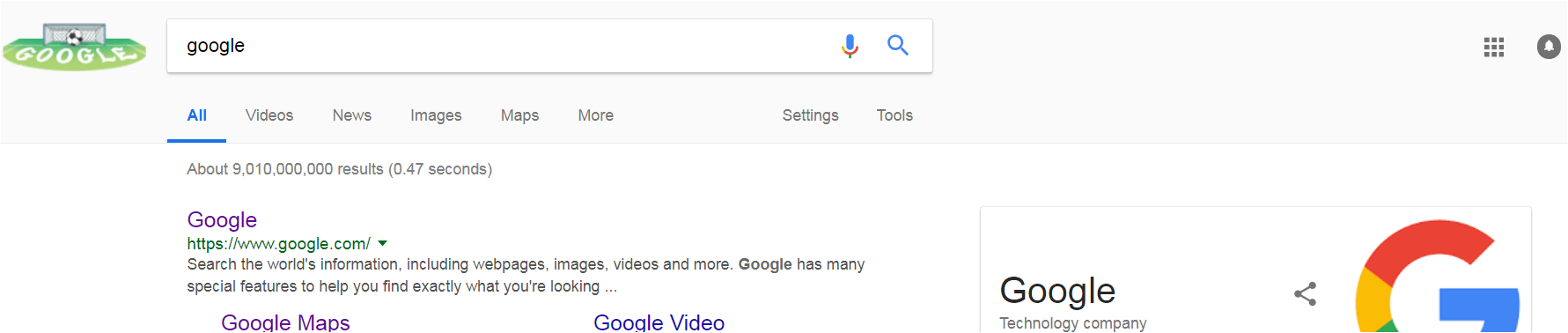Open the Google apps grid
This screenshot has width=1568, height=333.
pos(1493,47)
